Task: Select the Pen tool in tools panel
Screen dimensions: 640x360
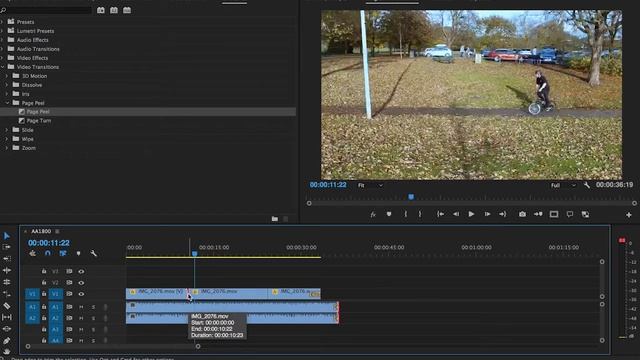Action: (x=7, y=340)
